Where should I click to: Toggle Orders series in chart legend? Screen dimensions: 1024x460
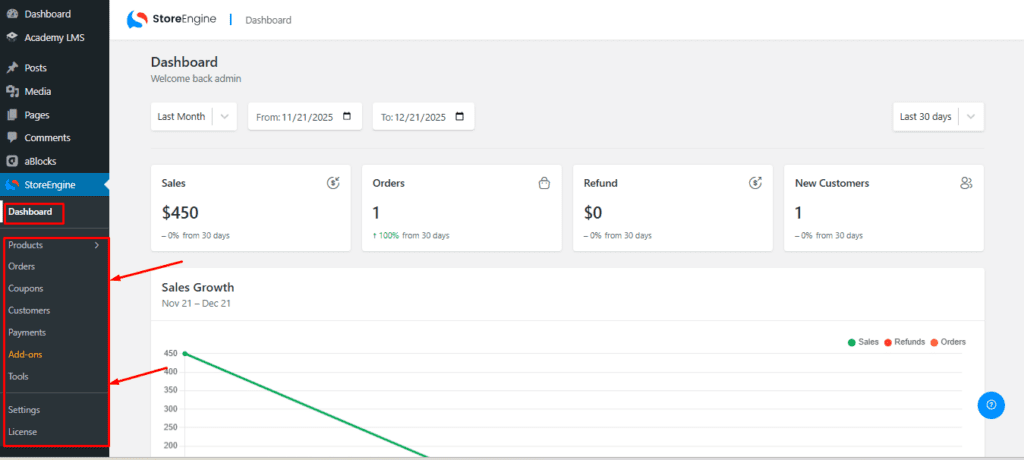coord(948,342)
